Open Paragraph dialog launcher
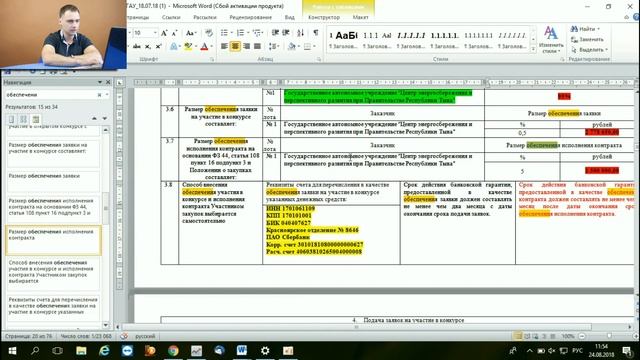The image size is (640, 360). [318, 60]
